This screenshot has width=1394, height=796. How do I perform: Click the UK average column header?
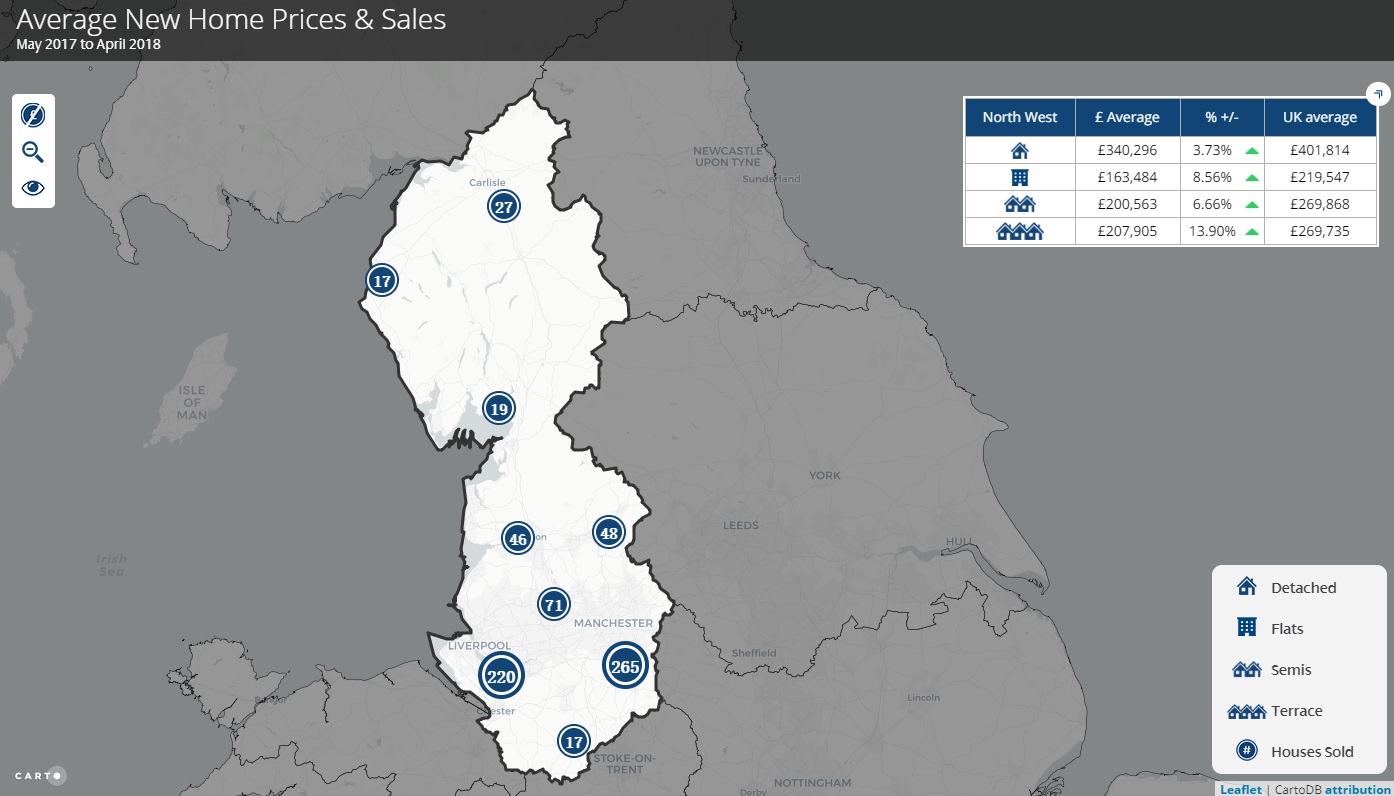[x=1320, y=117]
